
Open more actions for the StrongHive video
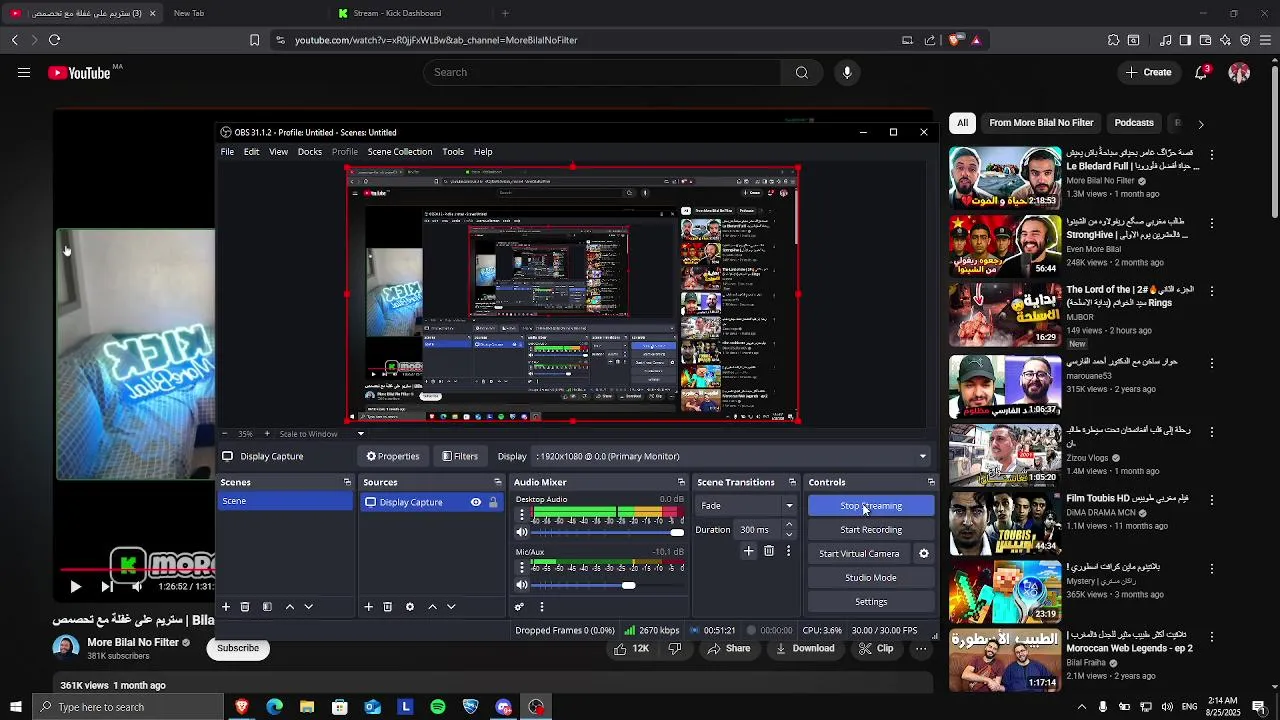pos(1211,223)
